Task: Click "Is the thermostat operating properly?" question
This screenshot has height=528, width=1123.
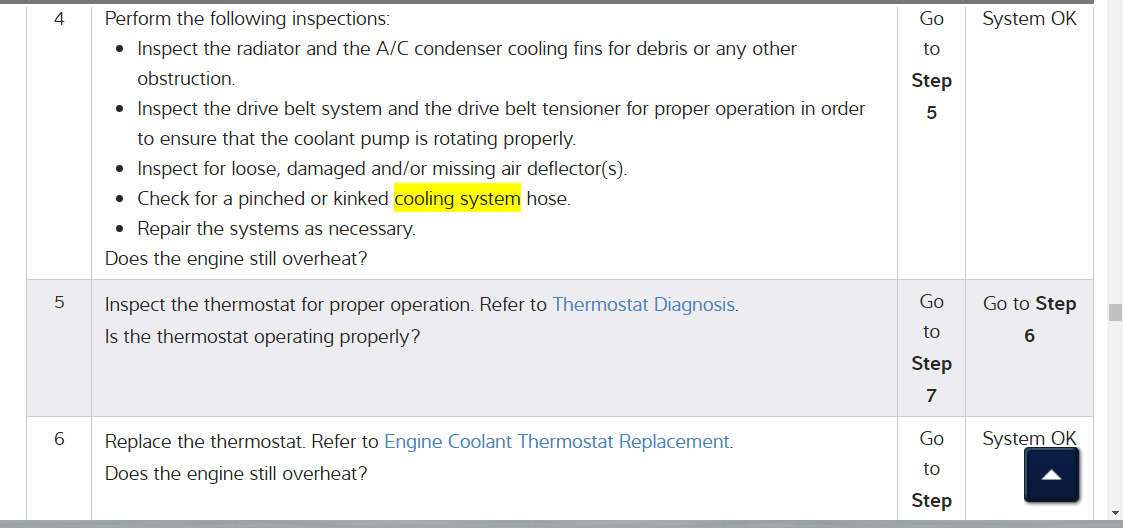Action: (x=262, y=337)
